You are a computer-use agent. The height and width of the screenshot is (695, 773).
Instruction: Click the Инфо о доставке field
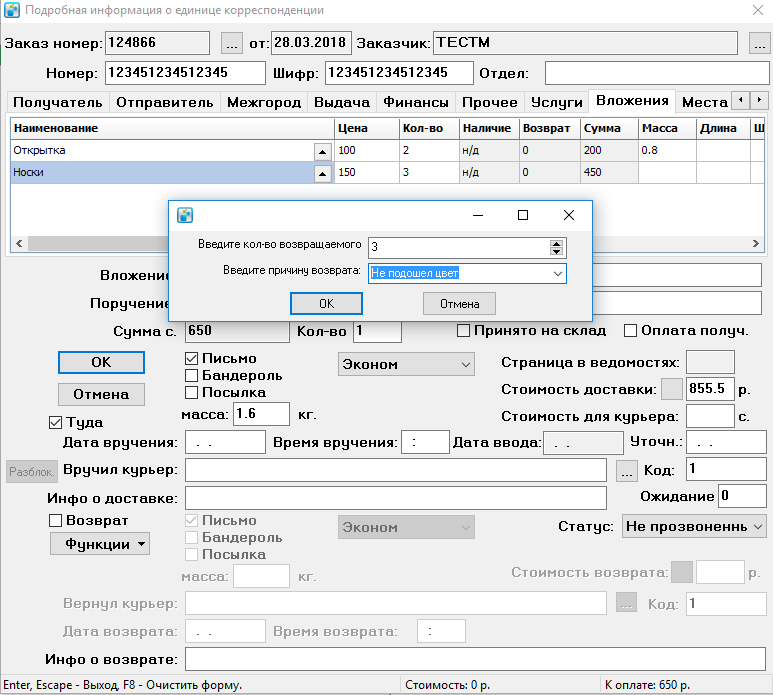pos(396,498)
